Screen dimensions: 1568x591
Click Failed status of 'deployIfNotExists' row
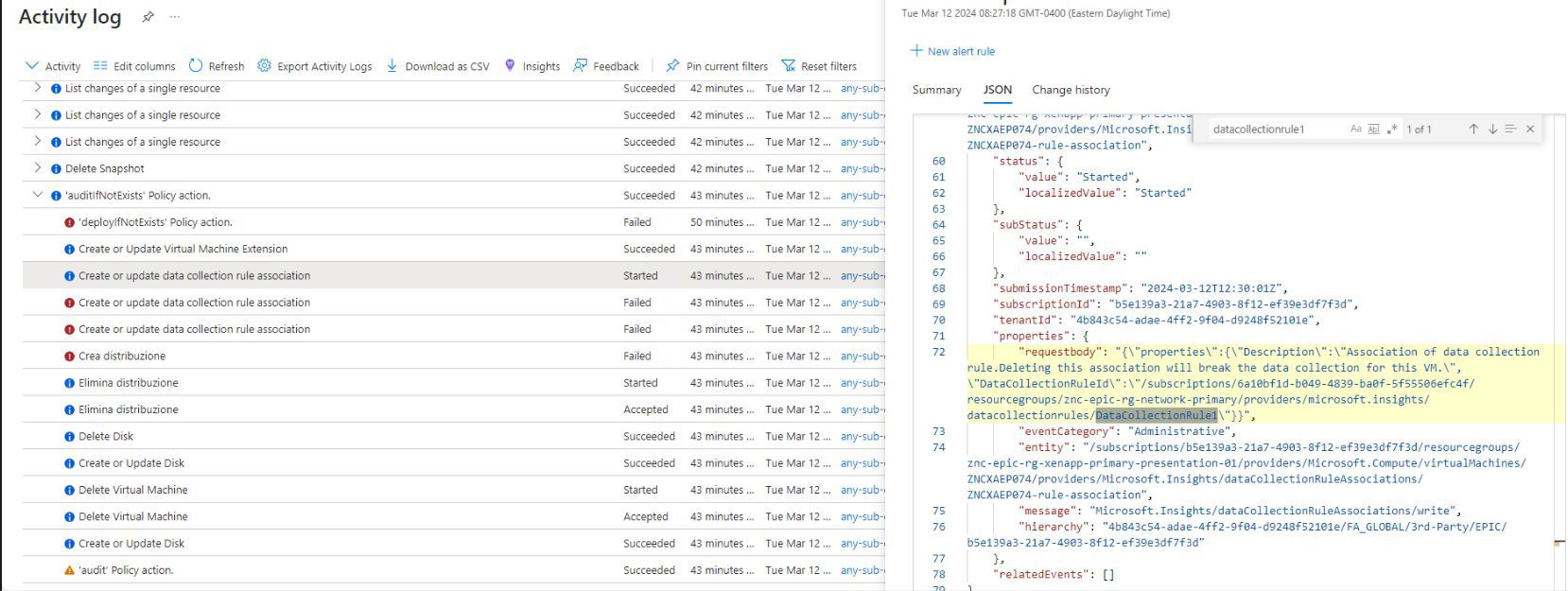pyautogui.click(x=637, y=222)
